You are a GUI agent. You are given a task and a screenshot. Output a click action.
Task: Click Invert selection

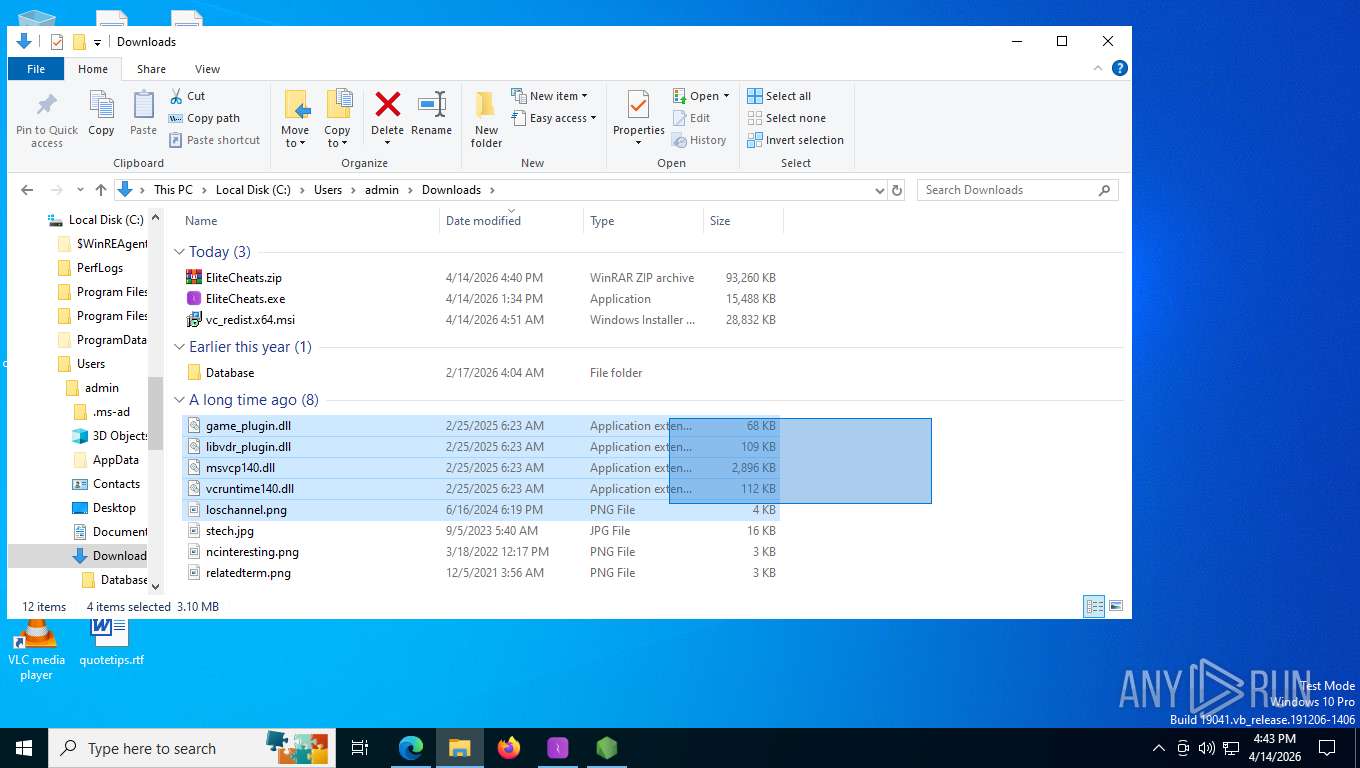click(x=795, y=140)
